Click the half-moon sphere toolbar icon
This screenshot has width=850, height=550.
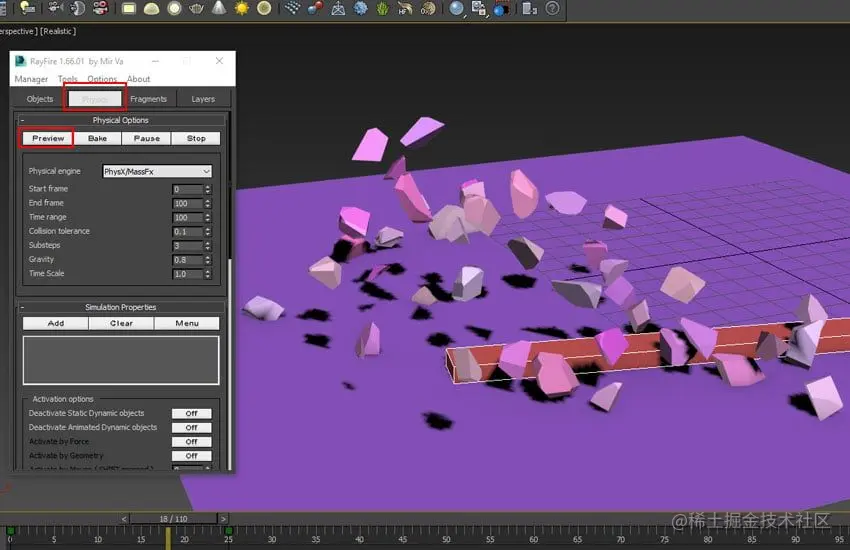coord(78,8)
